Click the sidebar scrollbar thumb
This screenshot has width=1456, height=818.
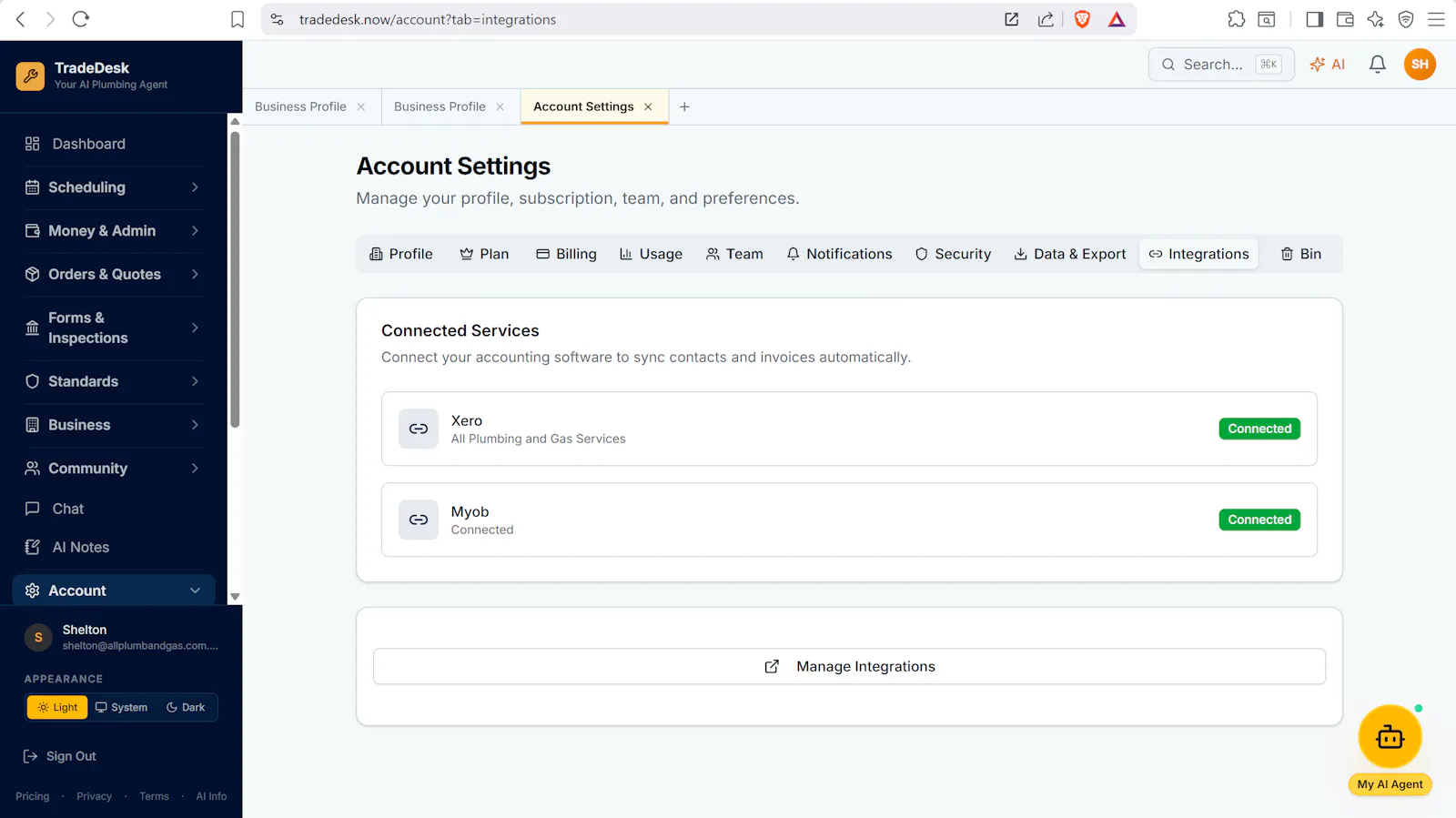(235, 279)
